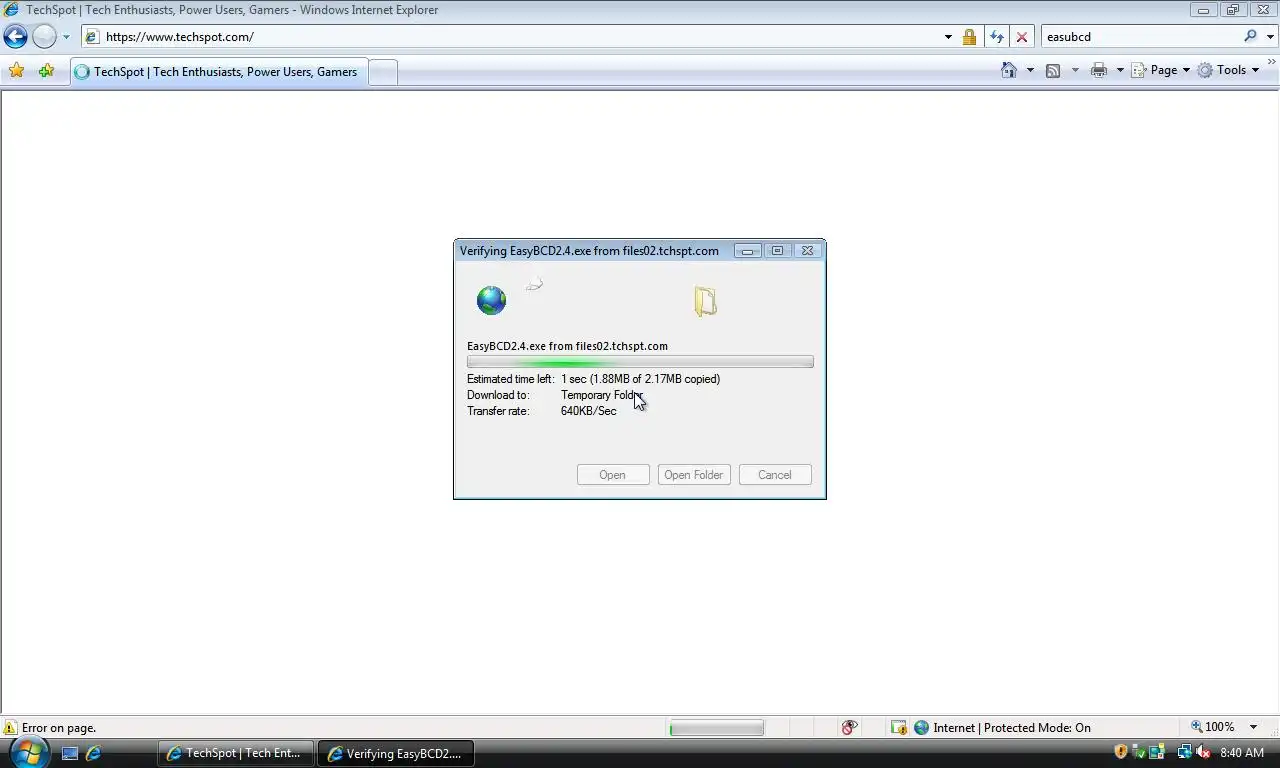Expand the feeds dropdown arrow
1280x768 pixels.
1075,70
